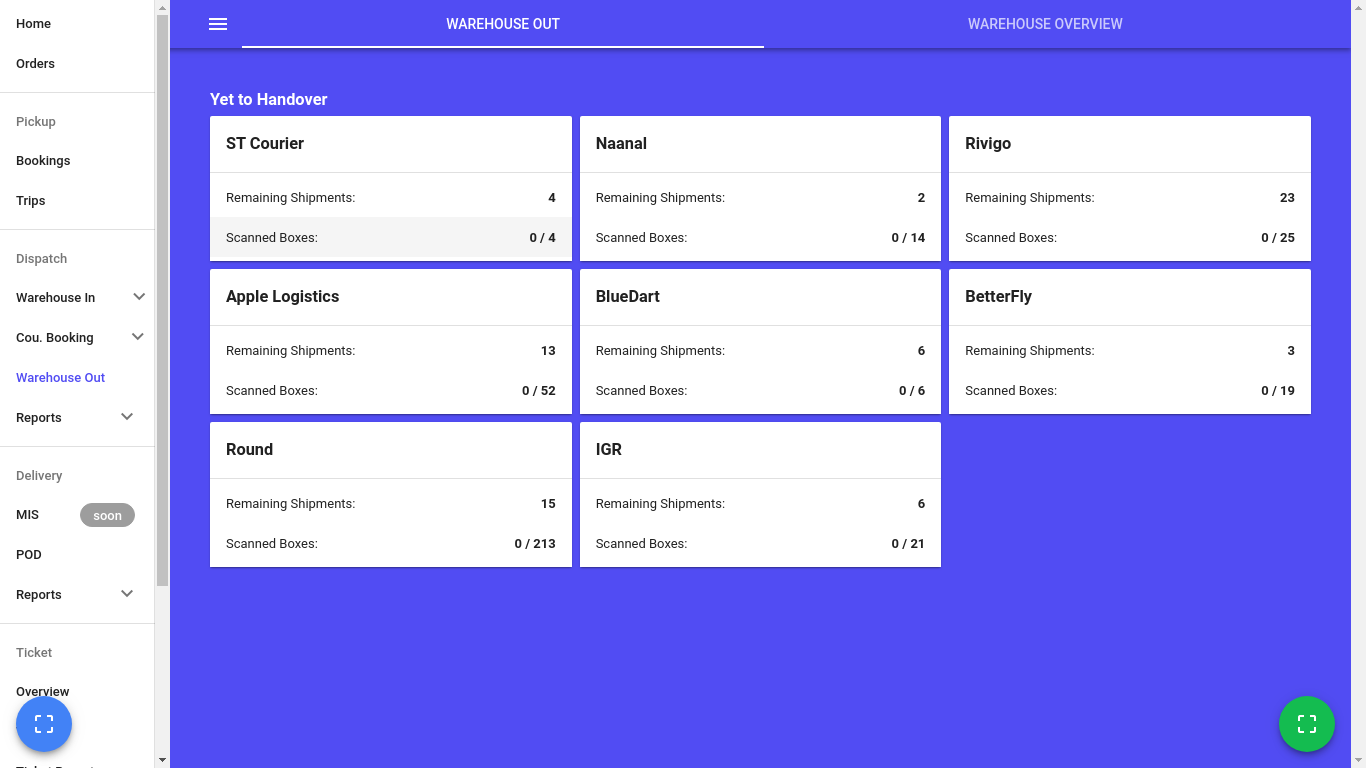The width and height of the screenshot is (1366, 768).
Task: Navigate to Trips in sidebar
Action: point(31,201)
